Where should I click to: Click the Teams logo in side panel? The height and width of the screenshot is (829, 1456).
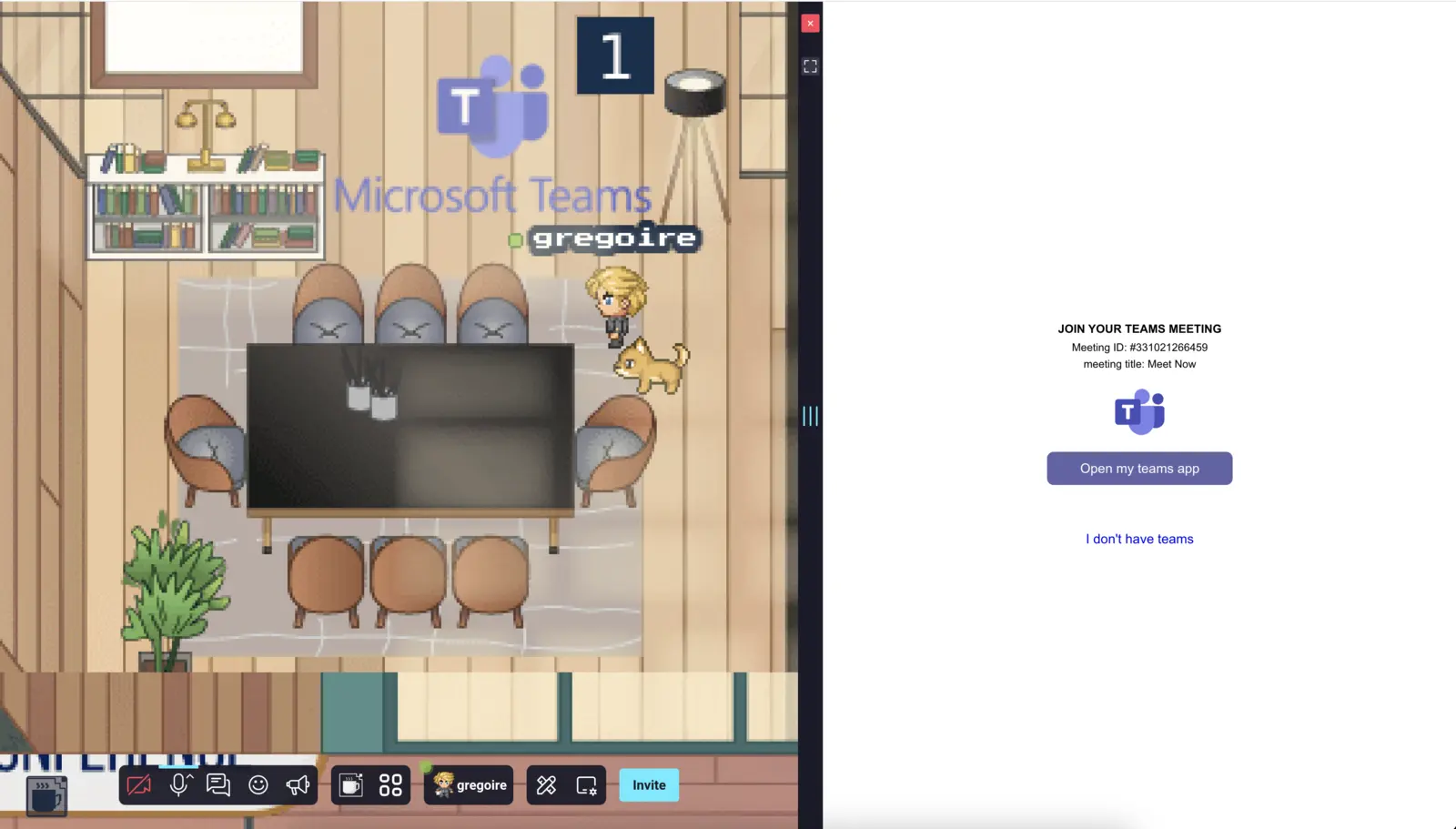pyautogui.click(x=1139, y=412)
